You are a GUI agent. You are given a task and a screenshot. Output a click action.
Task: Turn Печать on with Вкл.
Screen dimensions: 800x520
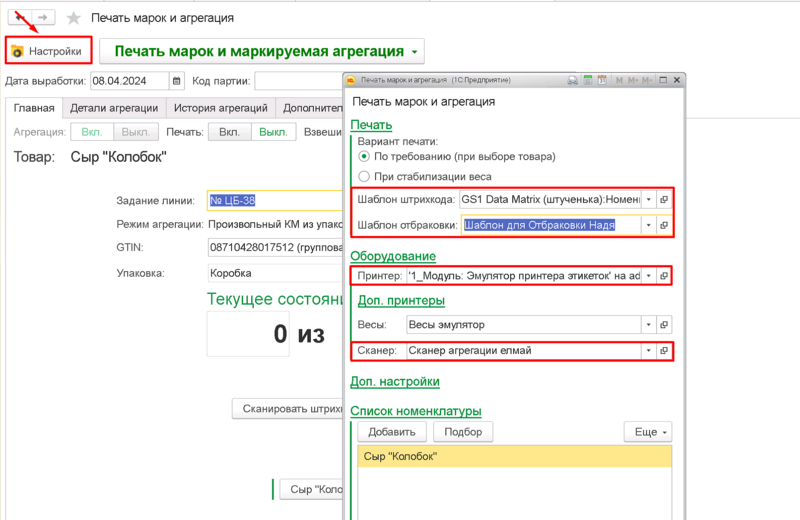pos(230,132)
